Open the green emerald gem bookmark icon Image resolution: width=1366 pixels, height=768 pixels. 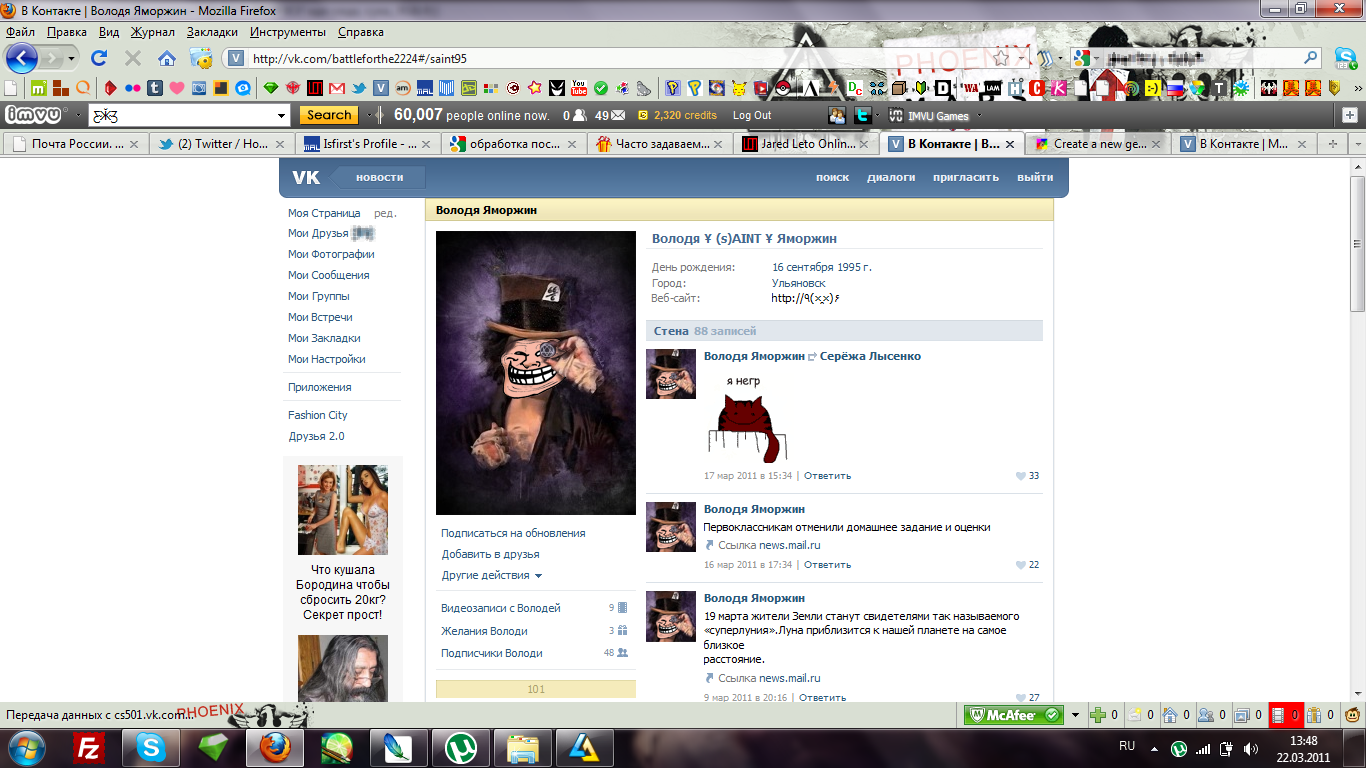tap(271, 88)
